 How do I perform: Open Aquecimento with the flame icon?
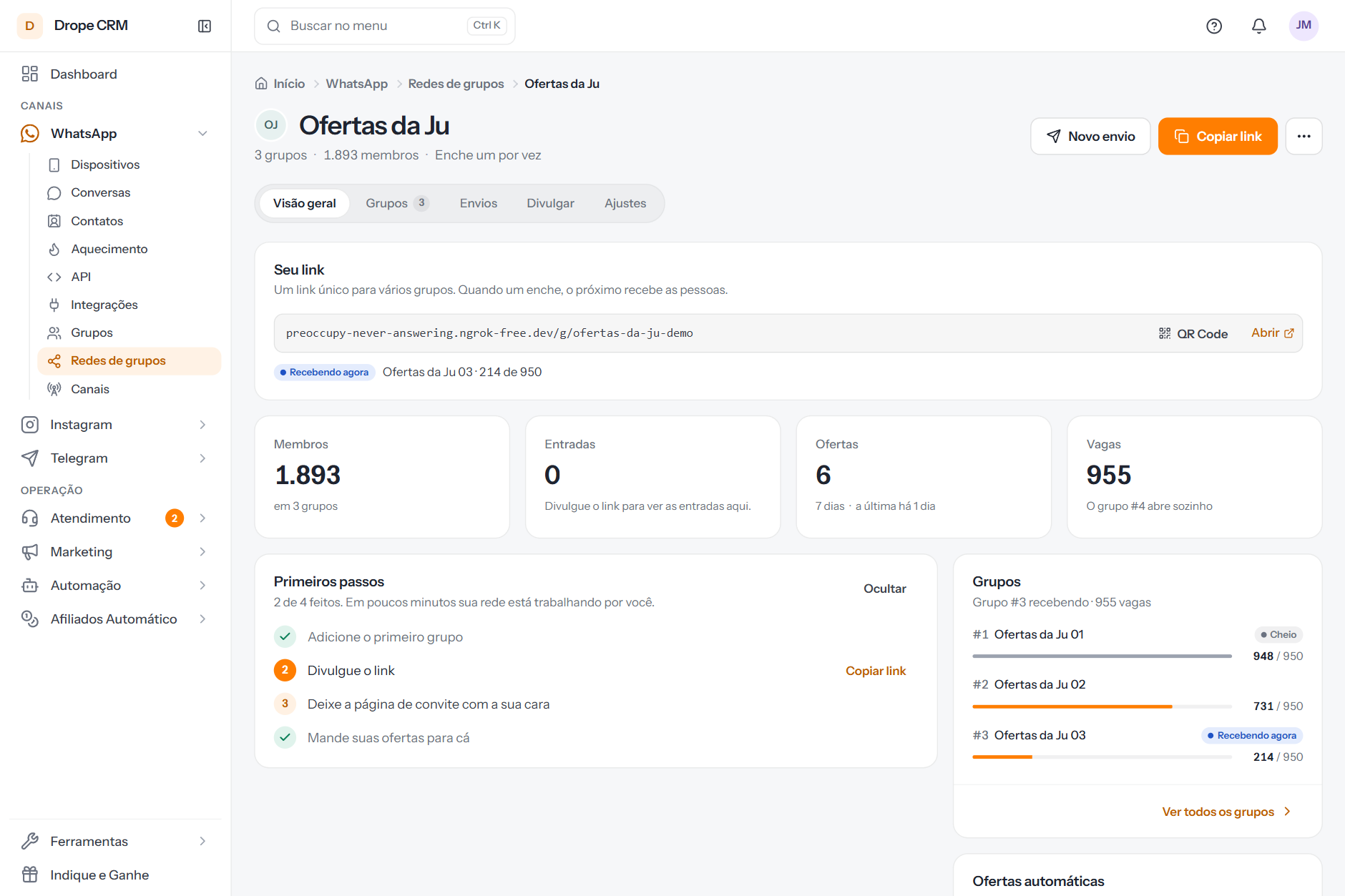click(129, 249)
